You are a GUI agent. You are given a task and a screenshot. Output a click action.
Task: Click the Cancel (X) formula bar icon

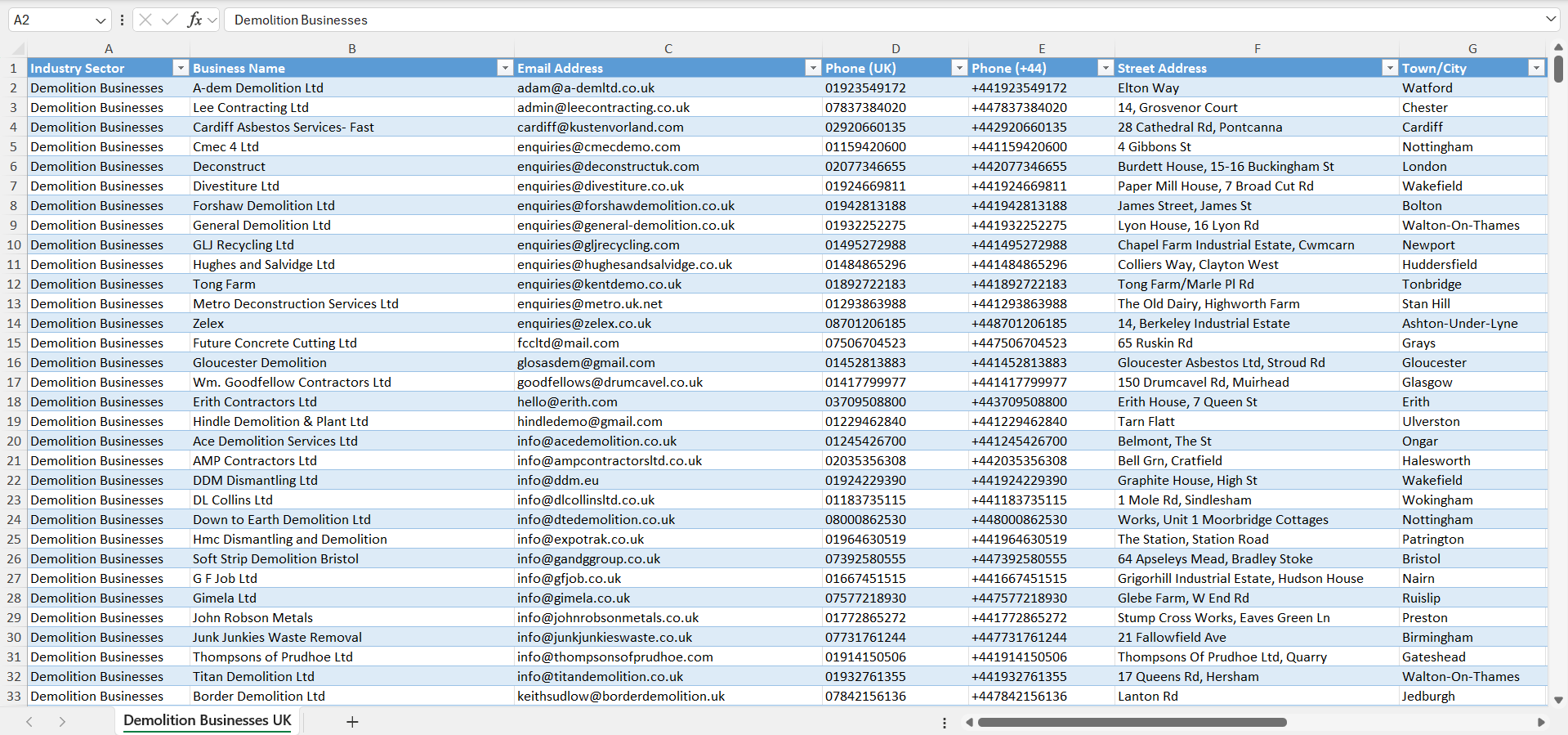[x=145, y=20]
